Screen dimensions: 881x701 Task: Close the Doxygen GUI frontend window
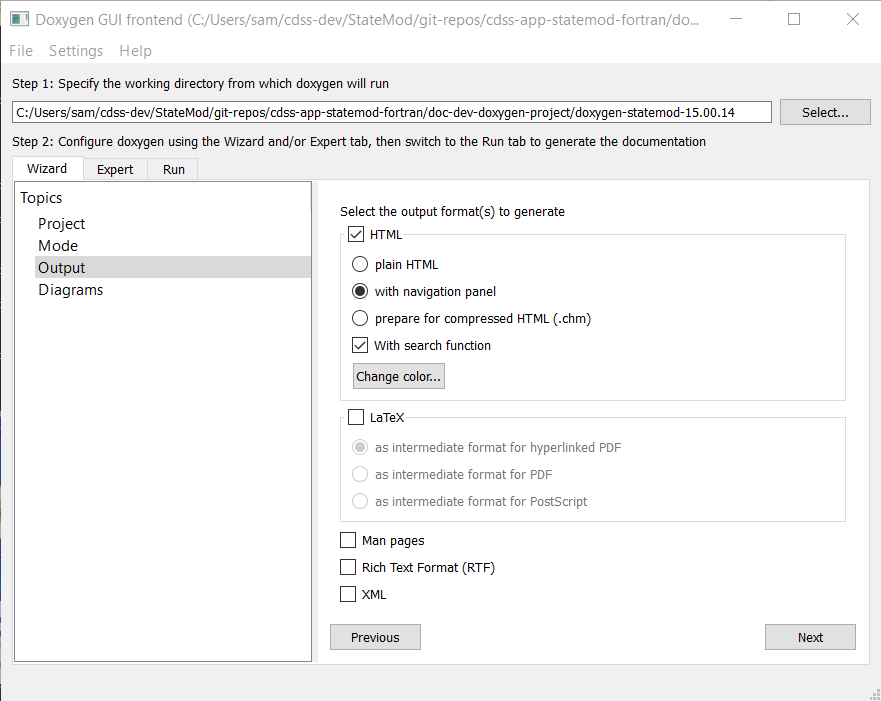click(852, 19)
